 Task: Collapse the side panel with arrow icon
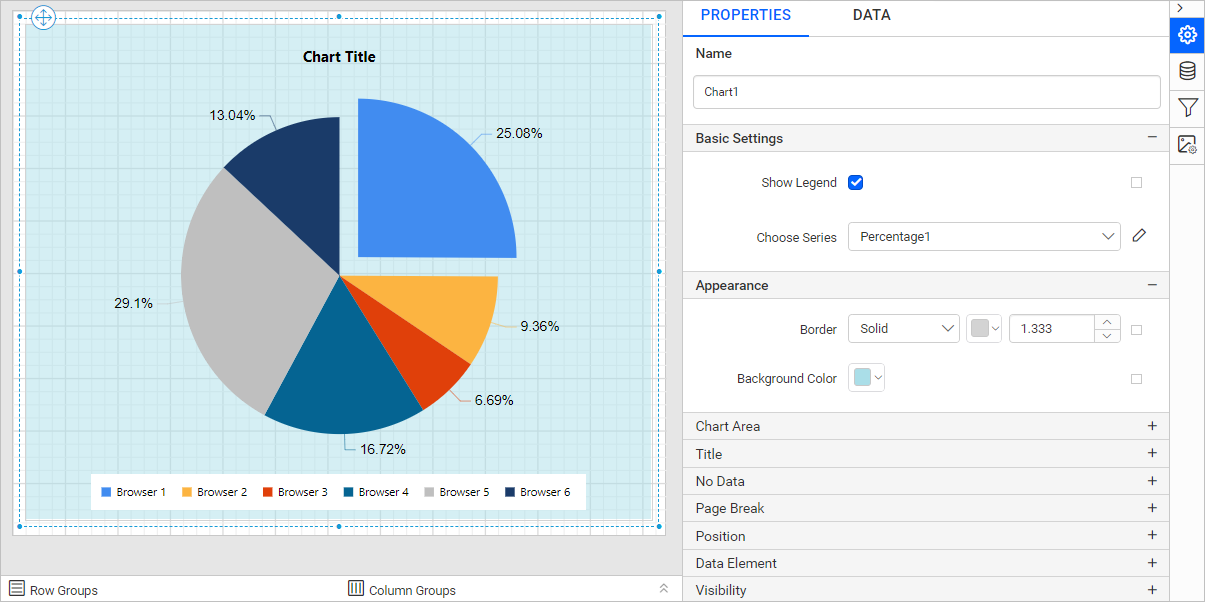click(x=1180, y=8)
